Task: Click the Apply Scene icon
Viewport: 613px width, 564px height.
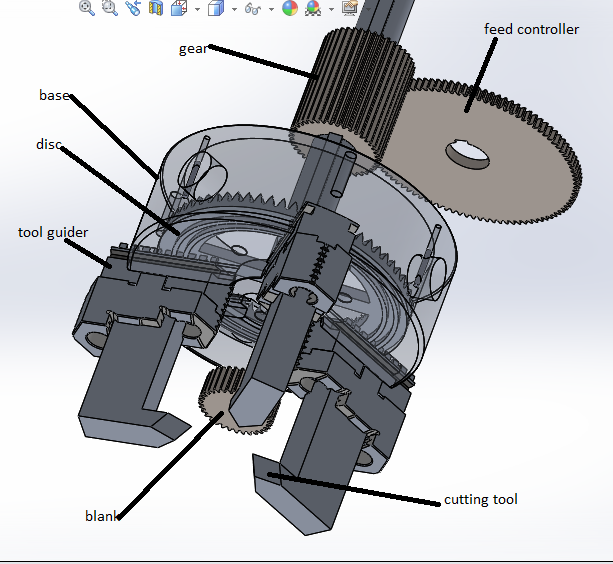Action: 313,8
